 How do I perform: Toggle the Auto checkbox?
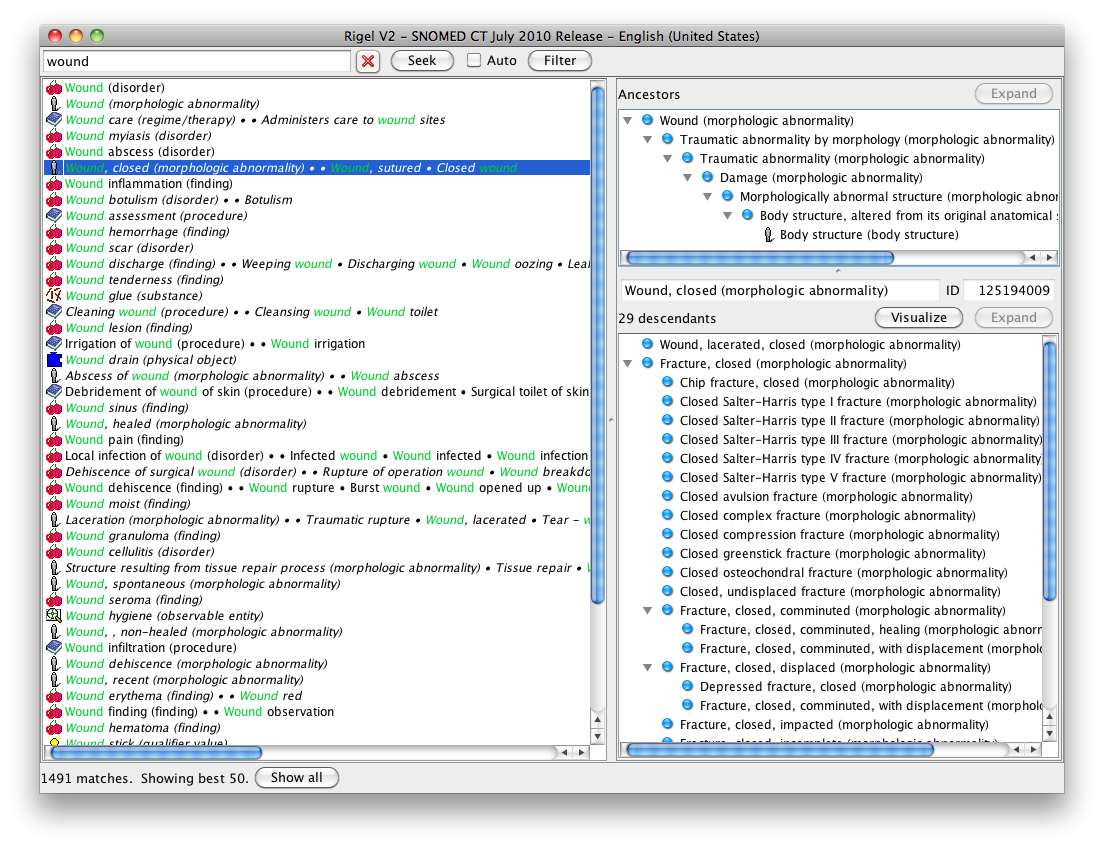[474, 61]
